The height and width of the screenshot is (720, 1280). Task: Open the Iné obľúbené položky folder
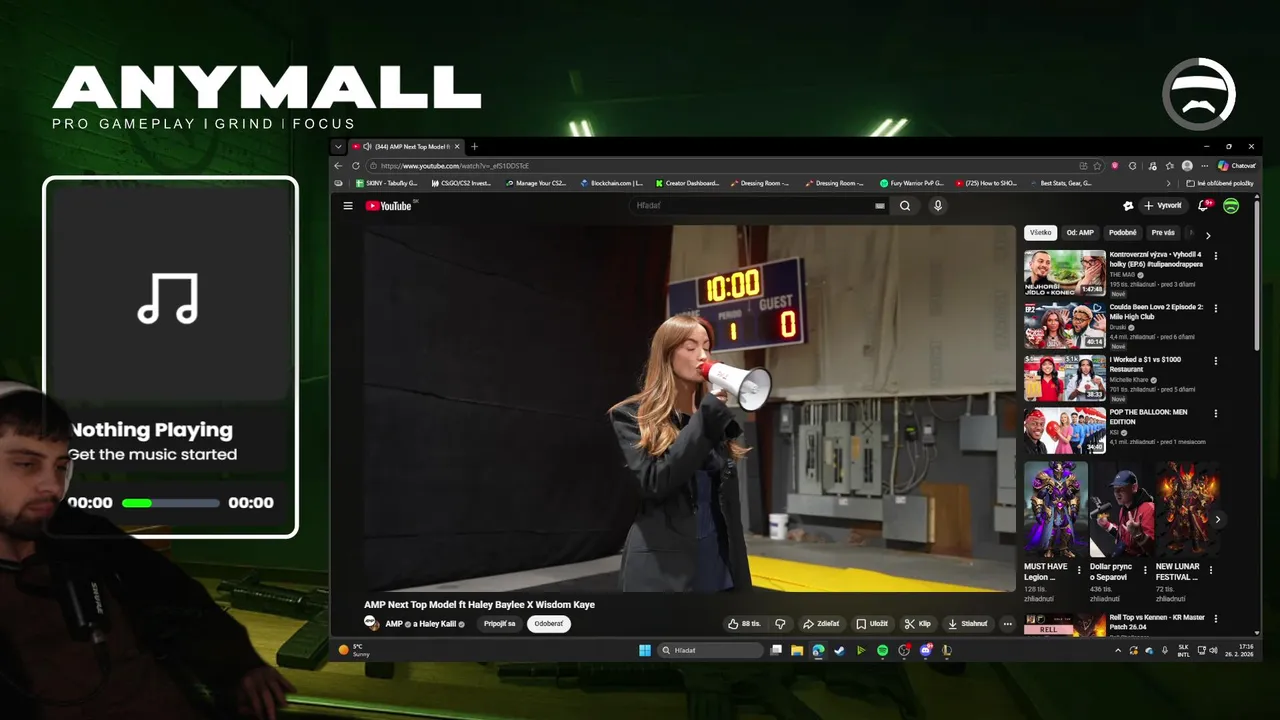pyautogui.click(x=1219, y=184)
